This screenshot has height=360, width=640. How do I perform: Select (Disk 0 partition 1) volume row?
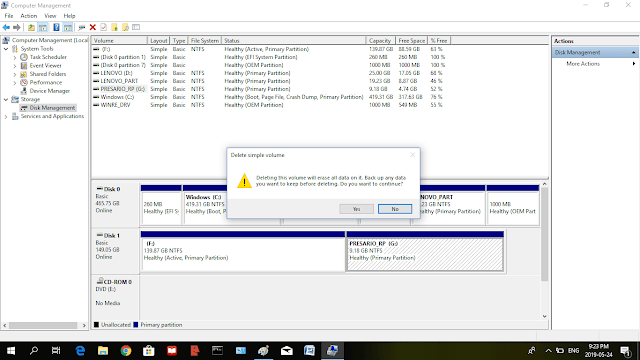[269, 57]
